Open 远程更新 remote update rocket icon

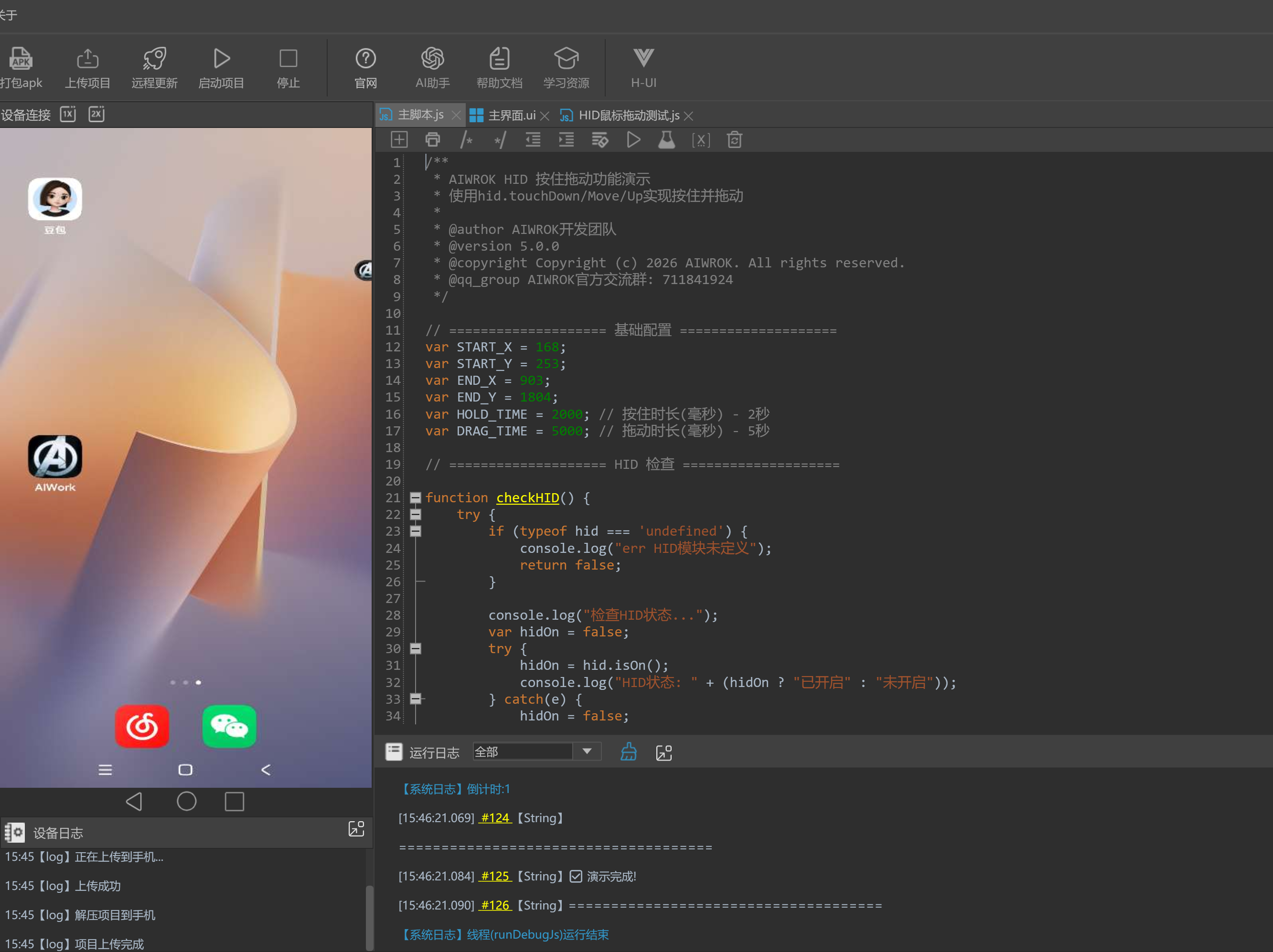pyautogui.click(x=154, y=67)
